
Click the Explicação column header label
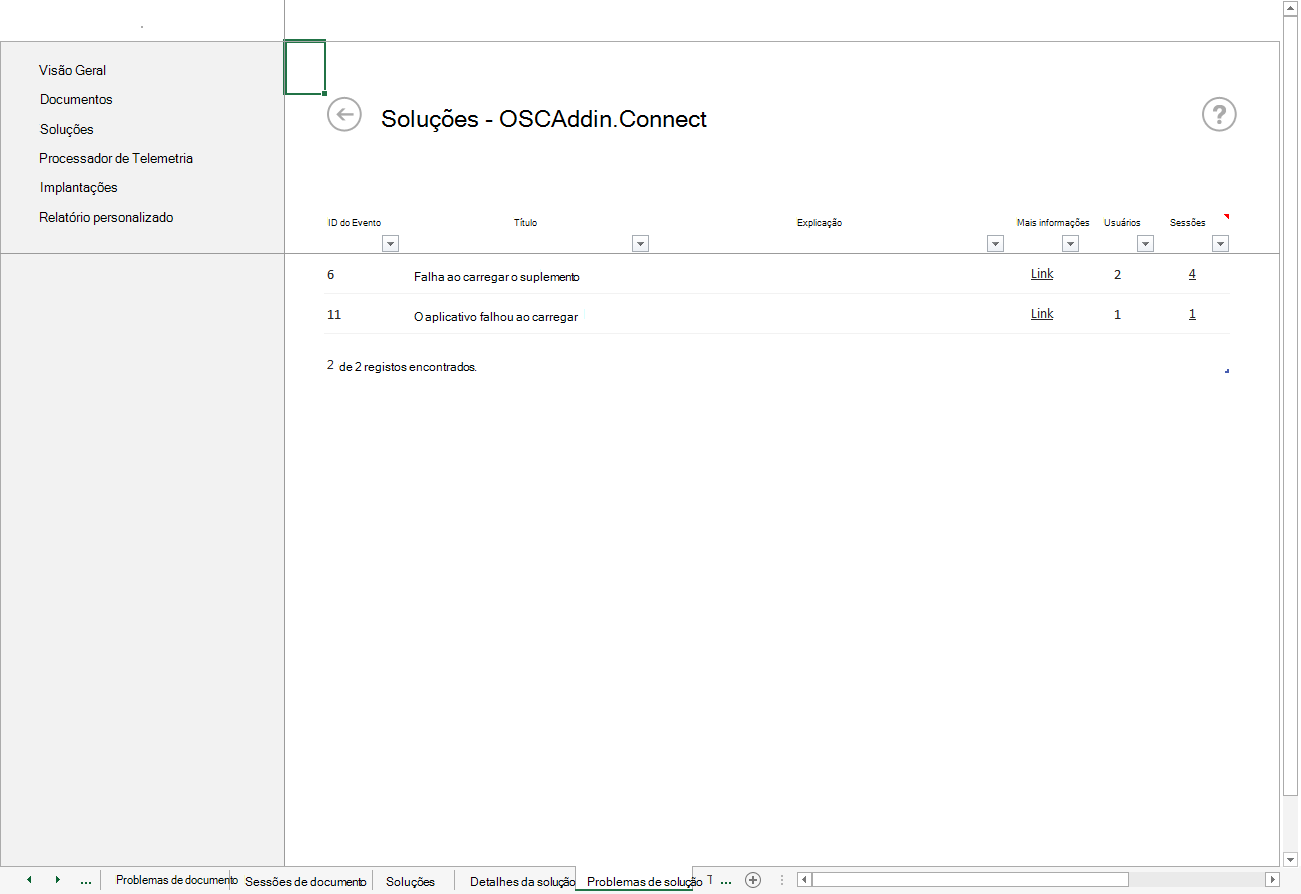click(x=819, y=222)
